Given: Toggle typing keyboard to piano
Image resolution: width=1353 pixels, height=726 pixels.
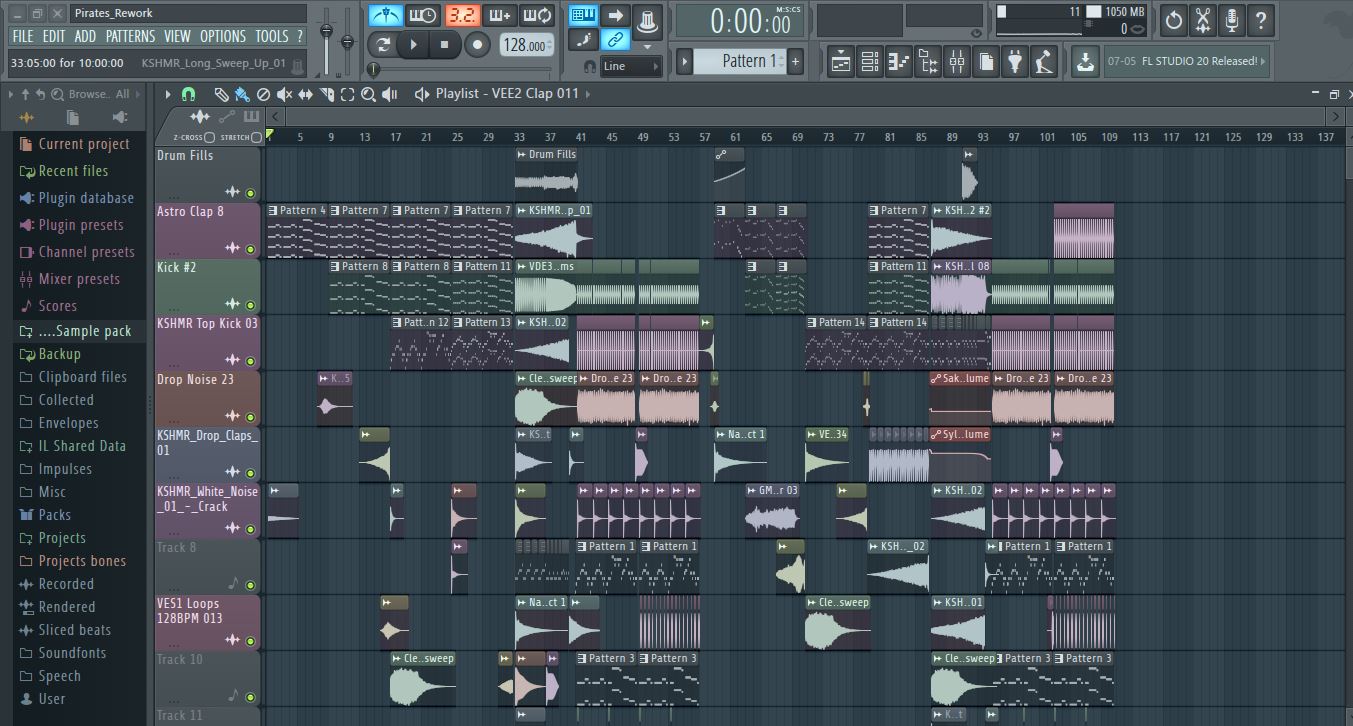Looking at the screenshot, I should tap(584, 15).
